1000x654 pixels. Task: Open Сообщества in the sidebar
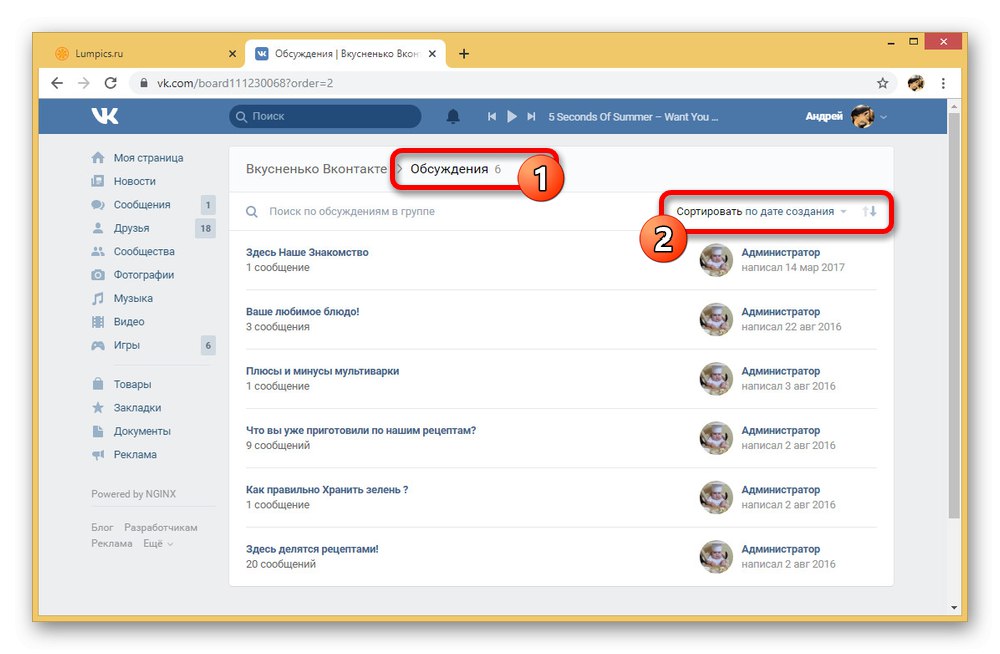point(144,251)
